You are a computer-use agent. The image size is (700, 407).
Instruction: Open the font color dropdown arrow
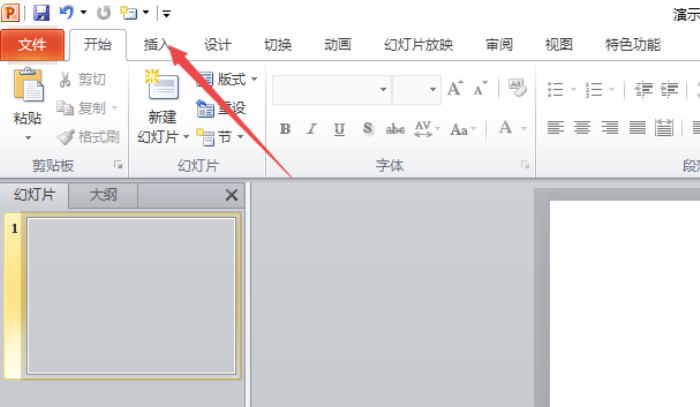pyautogui.click(x=523, y=128)
